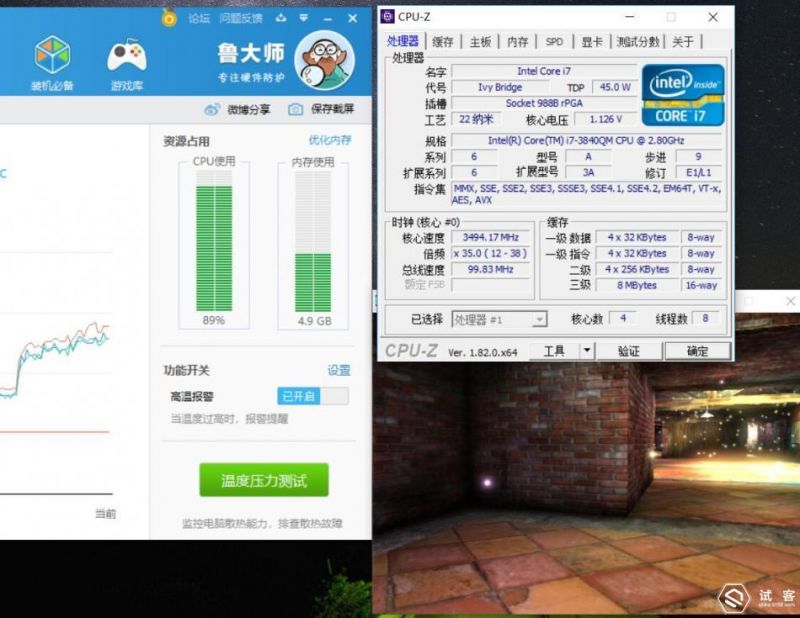Image resolution: width=800 pixels, height=618 pixels.
Task: Switch to the 关于 tab in CPU-Z
Action: pyautogui.click(x=683, y=42)
